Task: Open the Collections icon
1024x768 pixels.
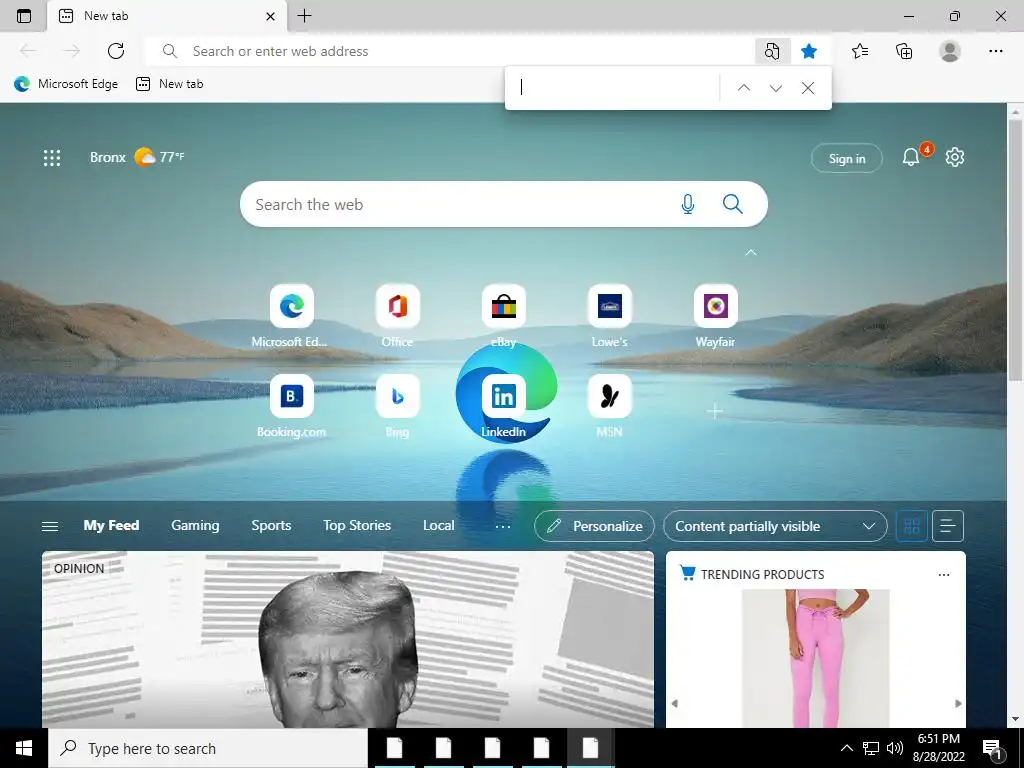Action: (x=904, y=51)
